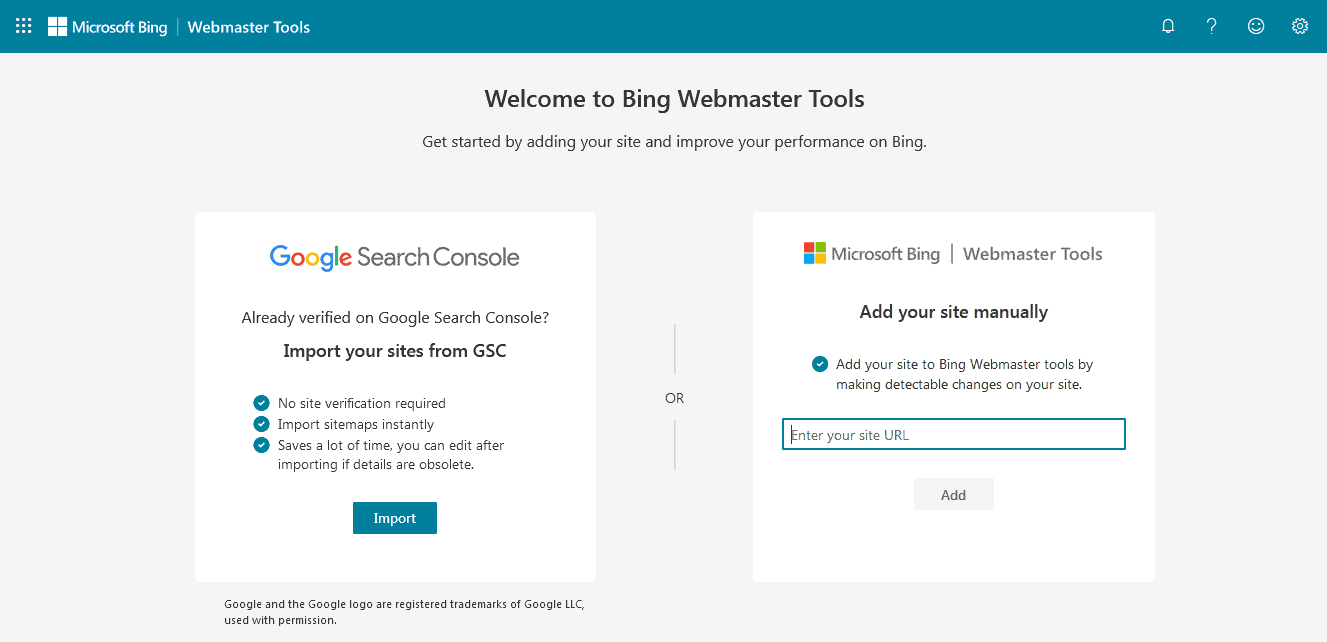Expand the Google Search Console import card
The width and height of the screenshot is (1327, 642).
(x=394, y=395)
